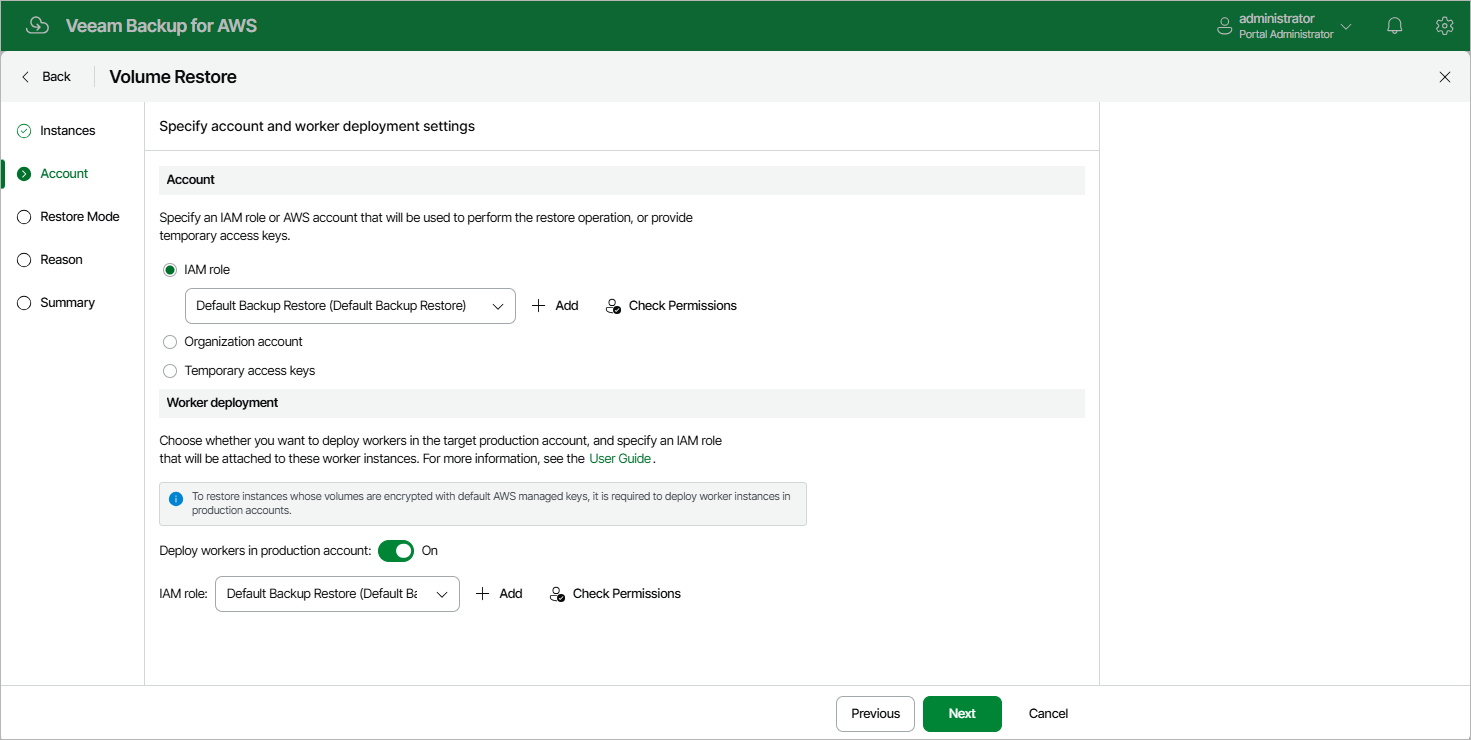Click the blue information icon
The image size is (1471, 740).
point(176,498)
